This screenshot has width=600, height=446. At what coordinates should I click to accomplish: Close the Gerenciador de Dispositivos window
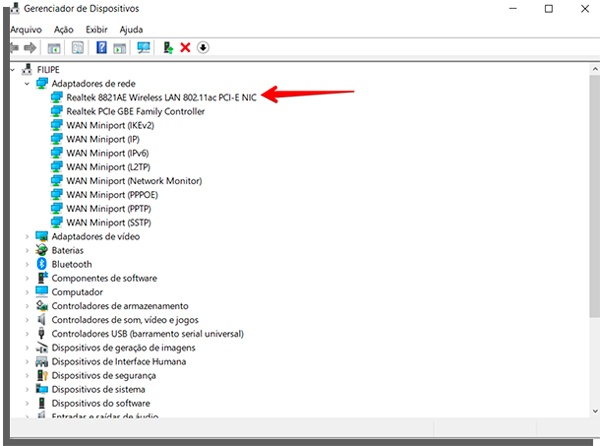click(x=585, y=8)
